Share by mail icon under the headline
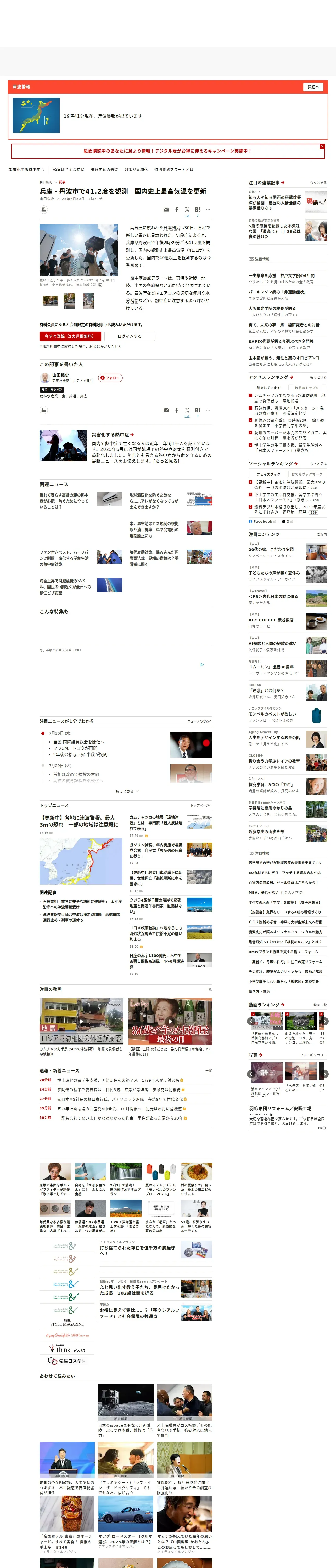 coord(166,209)
